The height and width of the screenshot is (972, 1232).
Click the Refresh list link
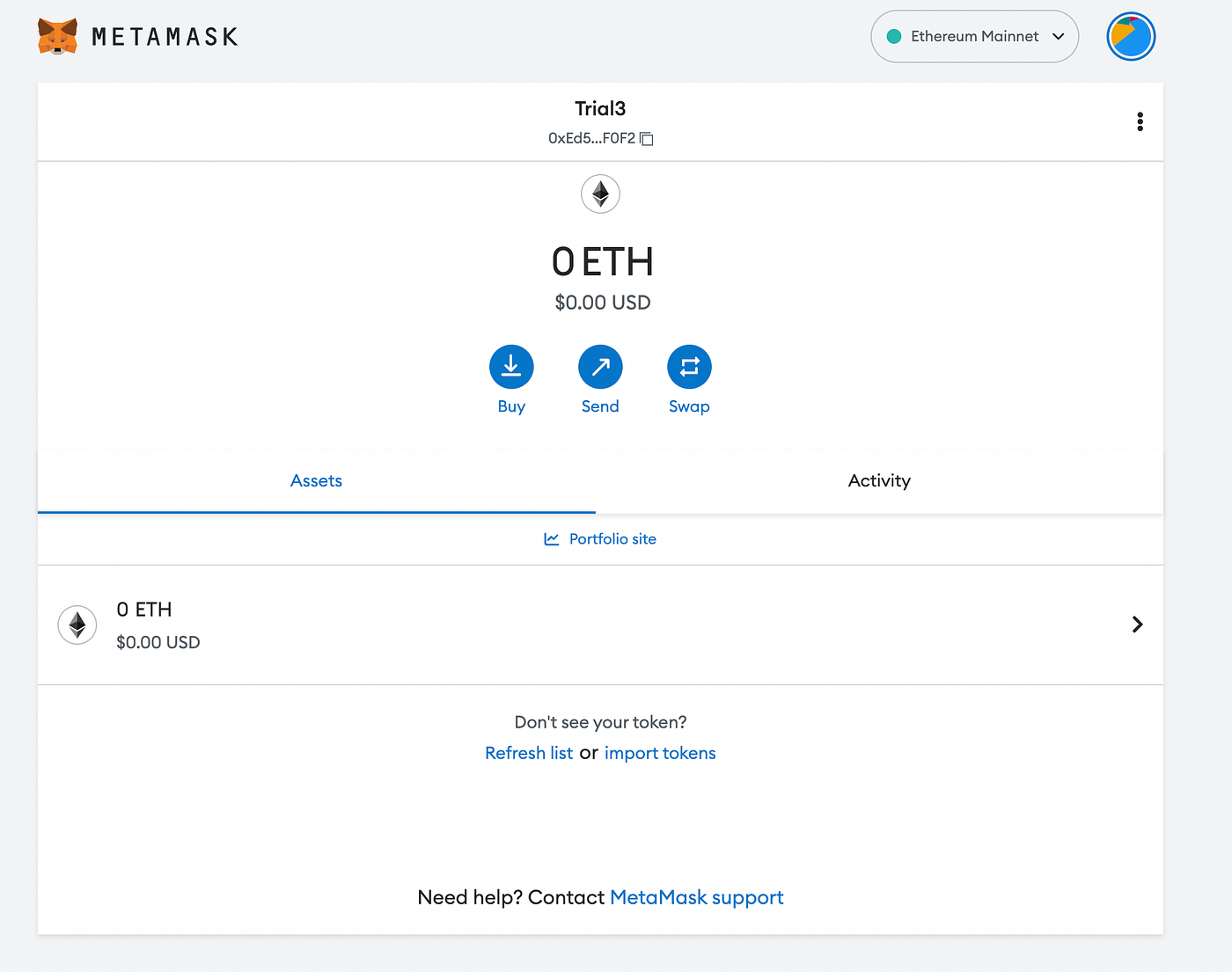pos(529,753)
